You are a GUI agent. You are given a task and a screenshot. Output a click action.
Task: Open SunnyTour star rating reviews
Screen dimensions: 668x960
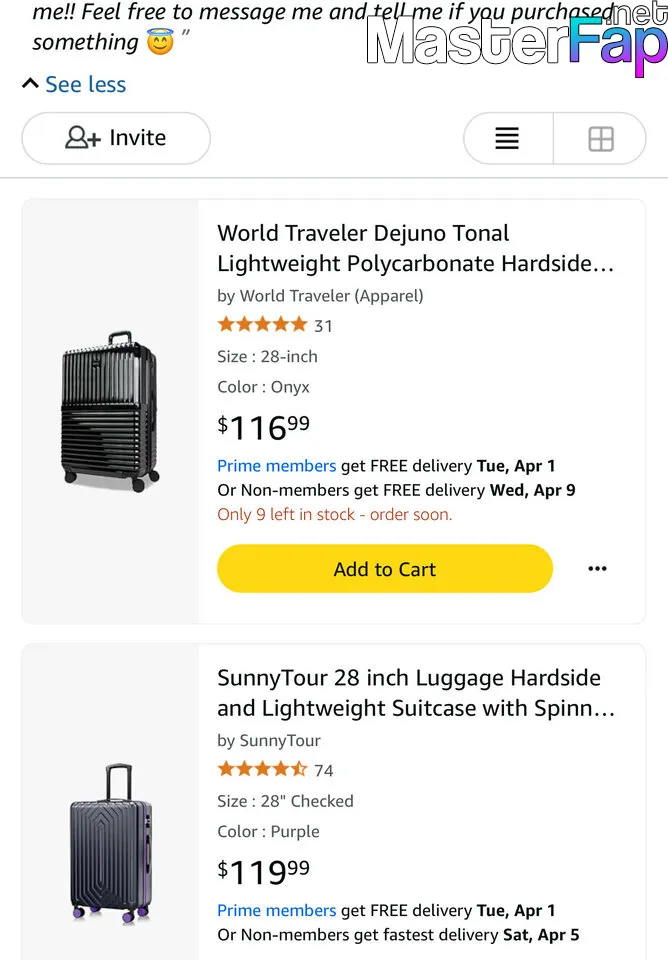click(262, 769)
